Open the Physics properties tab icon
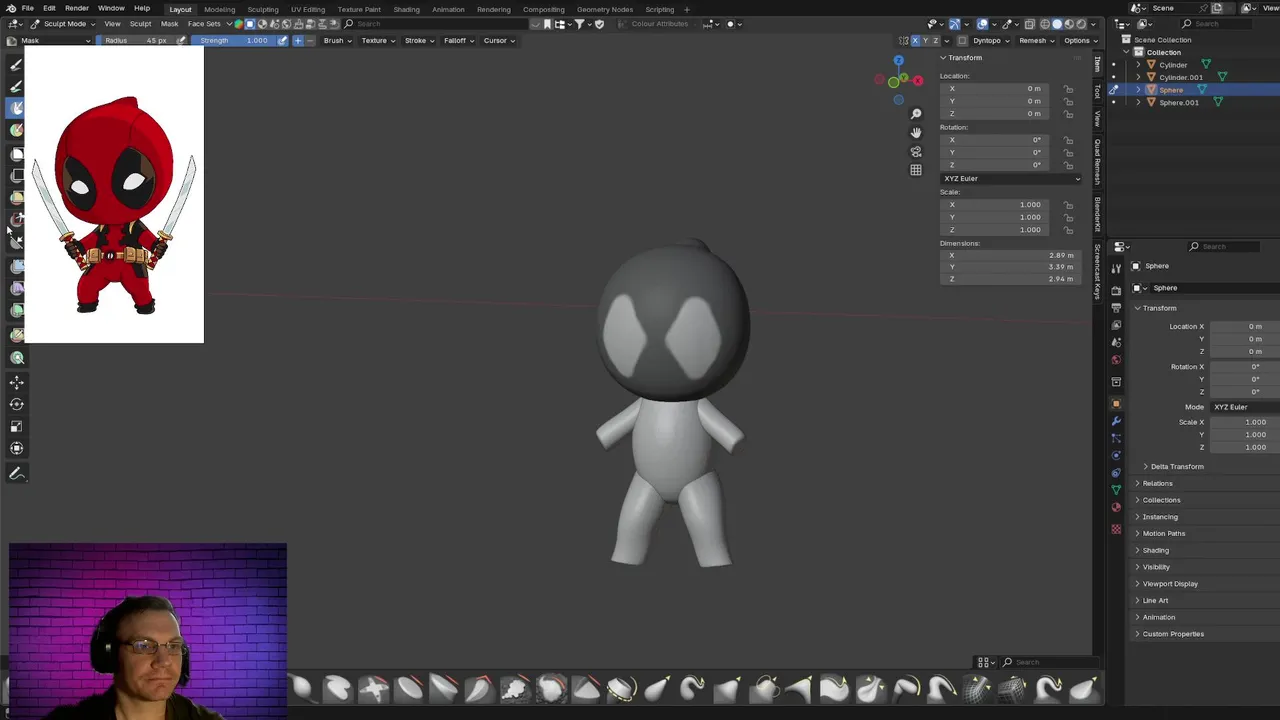This screenshot has width=1280, height=720. (1116, 455)
